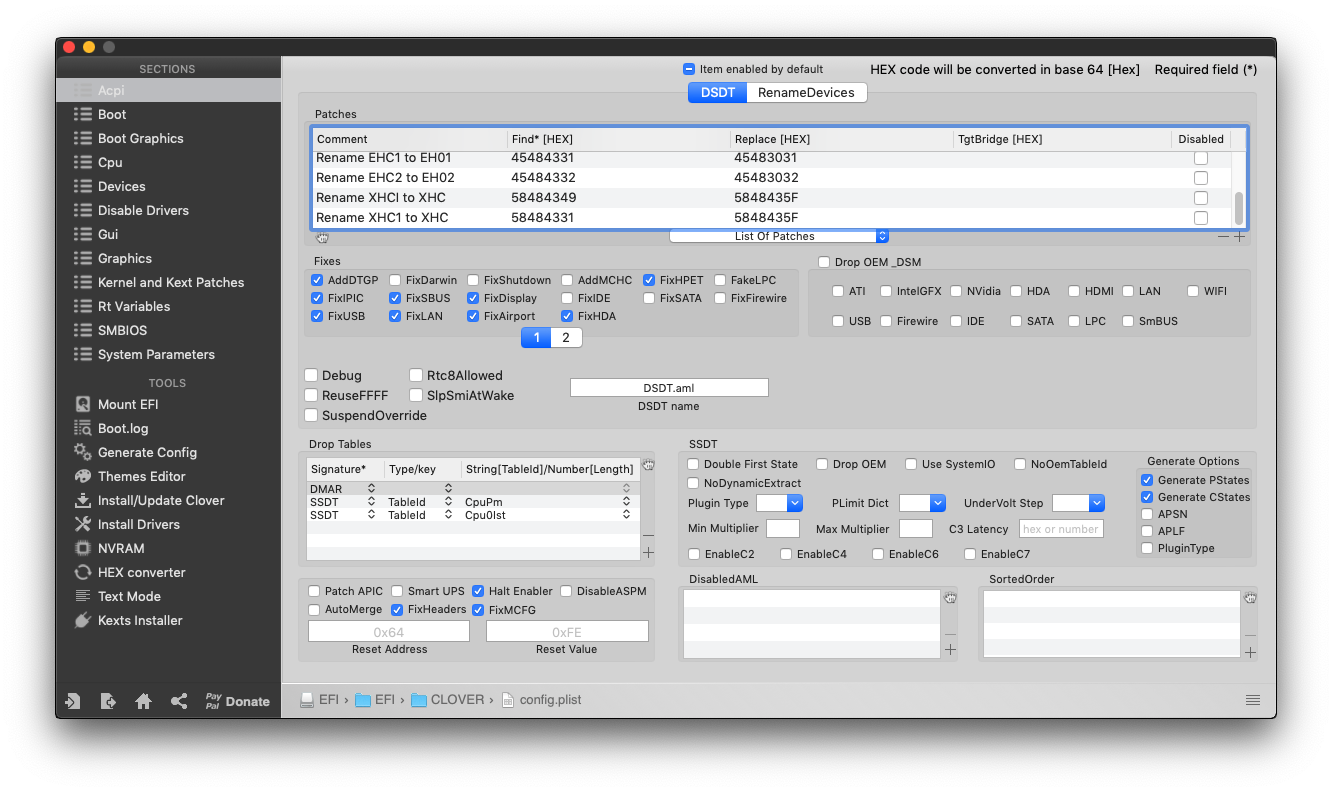This screenshot has width=1332, height=792.
Task: Select the Kernel and Kext Patches section
Action: click(170, 282)
